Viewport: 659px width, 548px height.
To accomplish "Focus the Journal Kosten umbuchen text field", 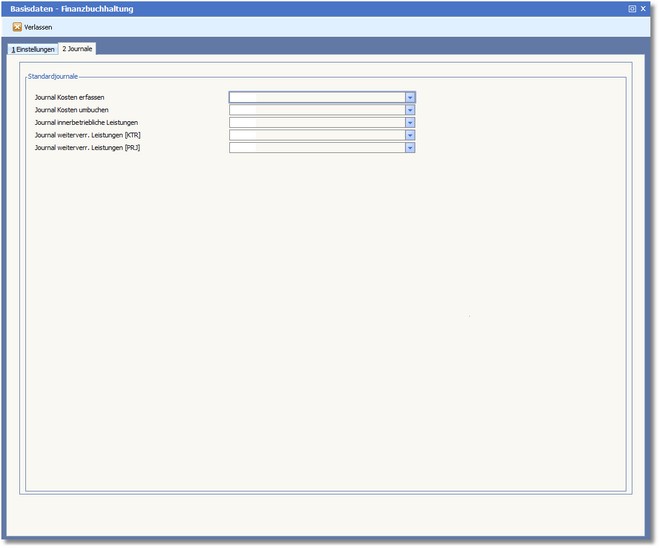I will click(x=317, y=110).
